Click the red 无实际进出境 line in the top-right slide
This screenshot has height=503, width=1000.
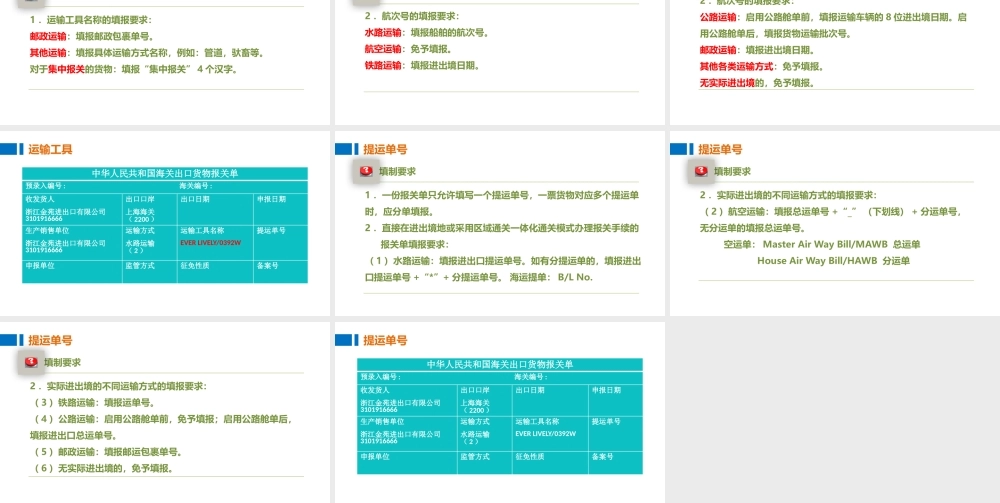[756, 83]
